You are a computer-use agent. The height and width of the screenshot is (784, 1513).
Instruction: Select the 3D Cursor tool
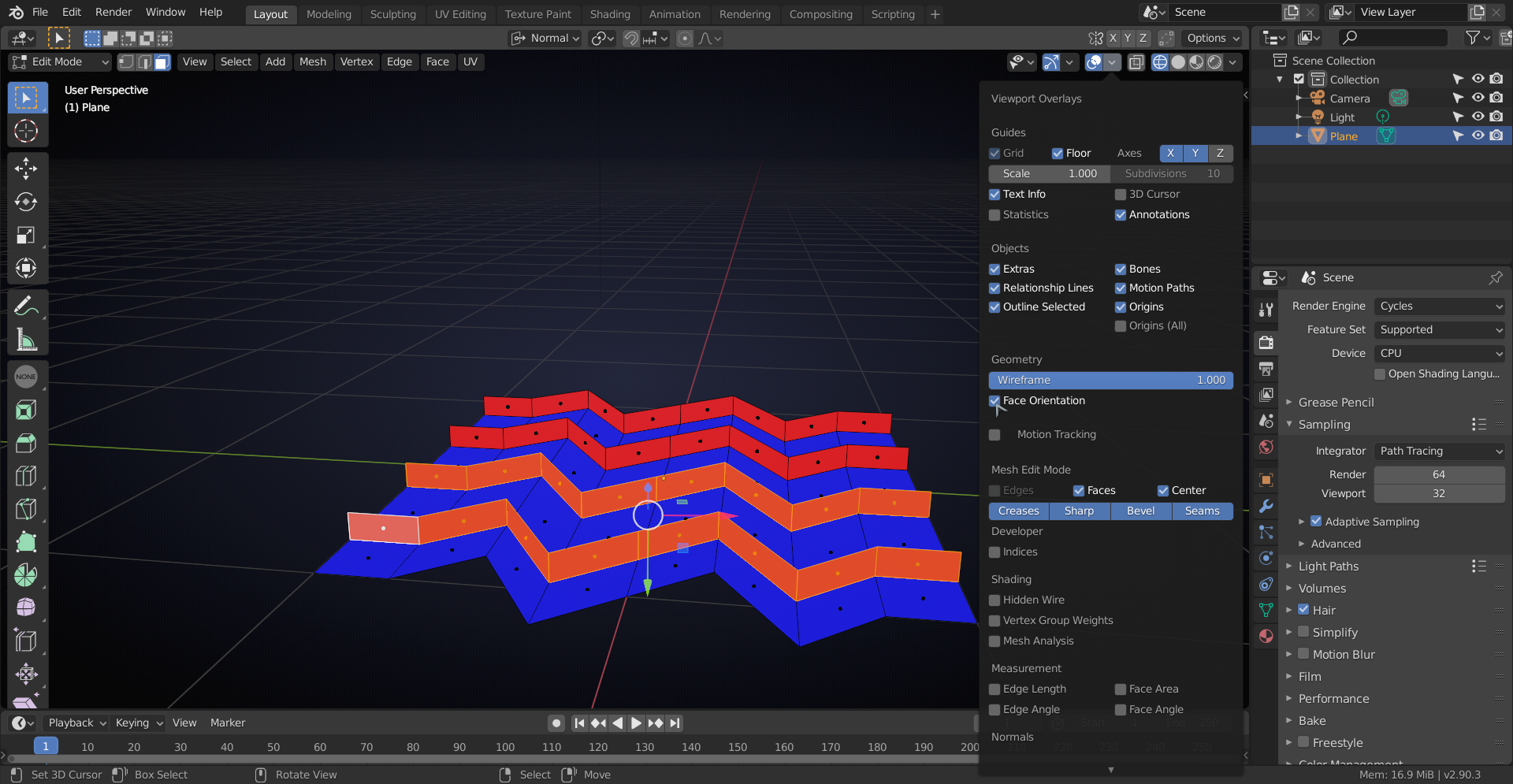pyautogui.click(x=26, y=131)
